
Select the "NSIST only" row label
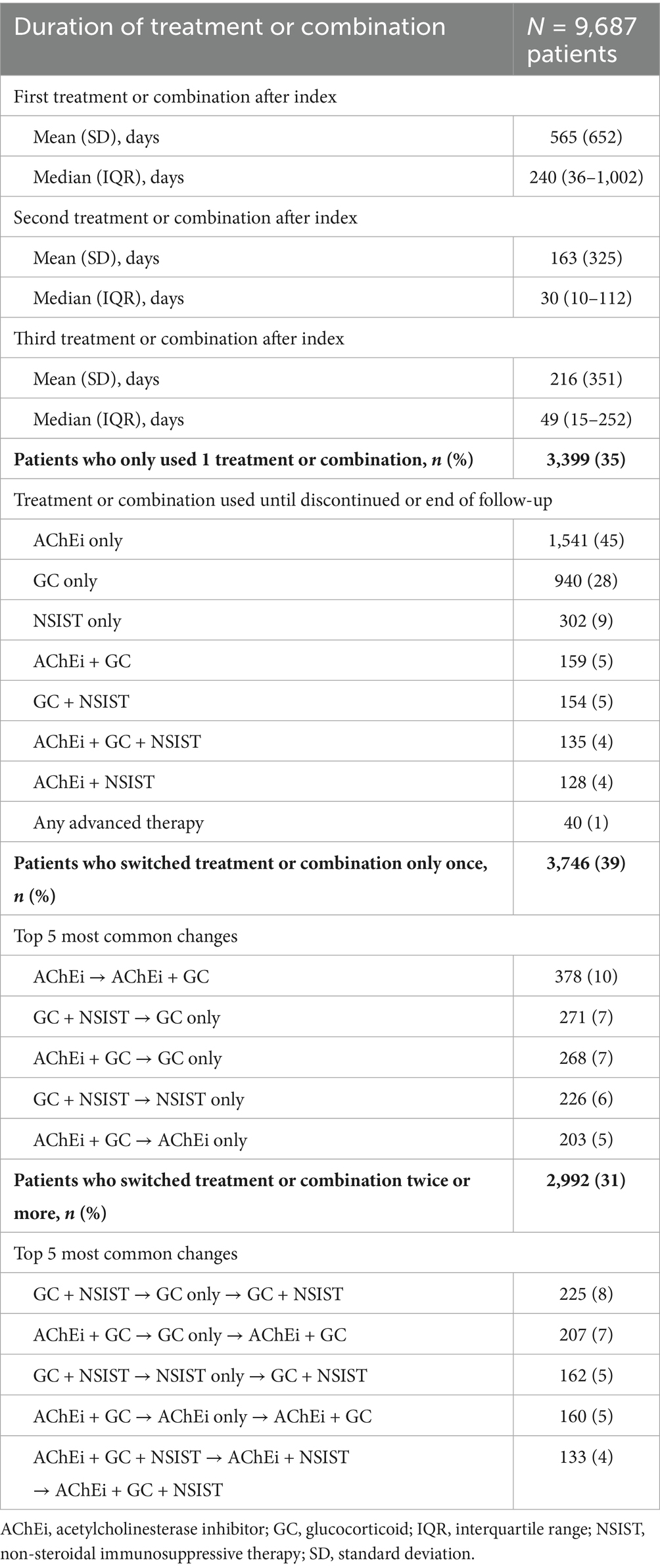click(x=77, y=621)
